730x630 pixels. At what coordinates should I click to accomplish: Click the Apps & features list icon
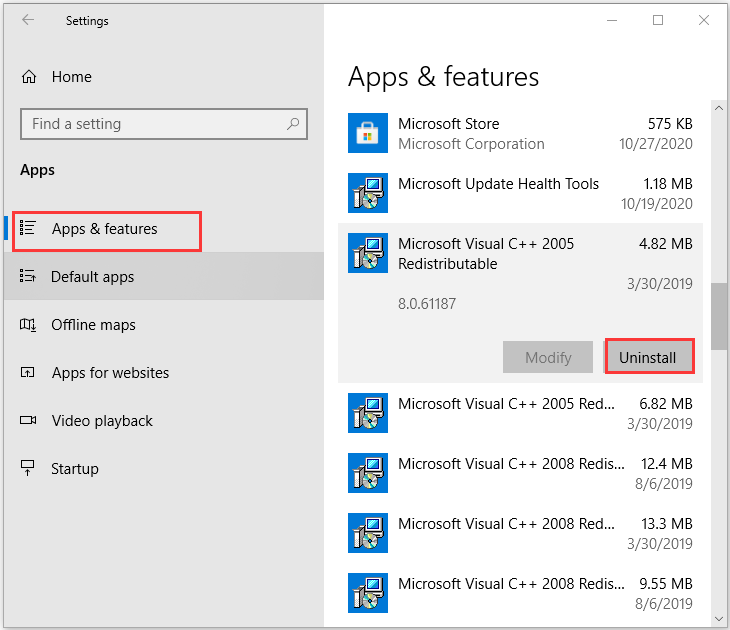(27, 228)
